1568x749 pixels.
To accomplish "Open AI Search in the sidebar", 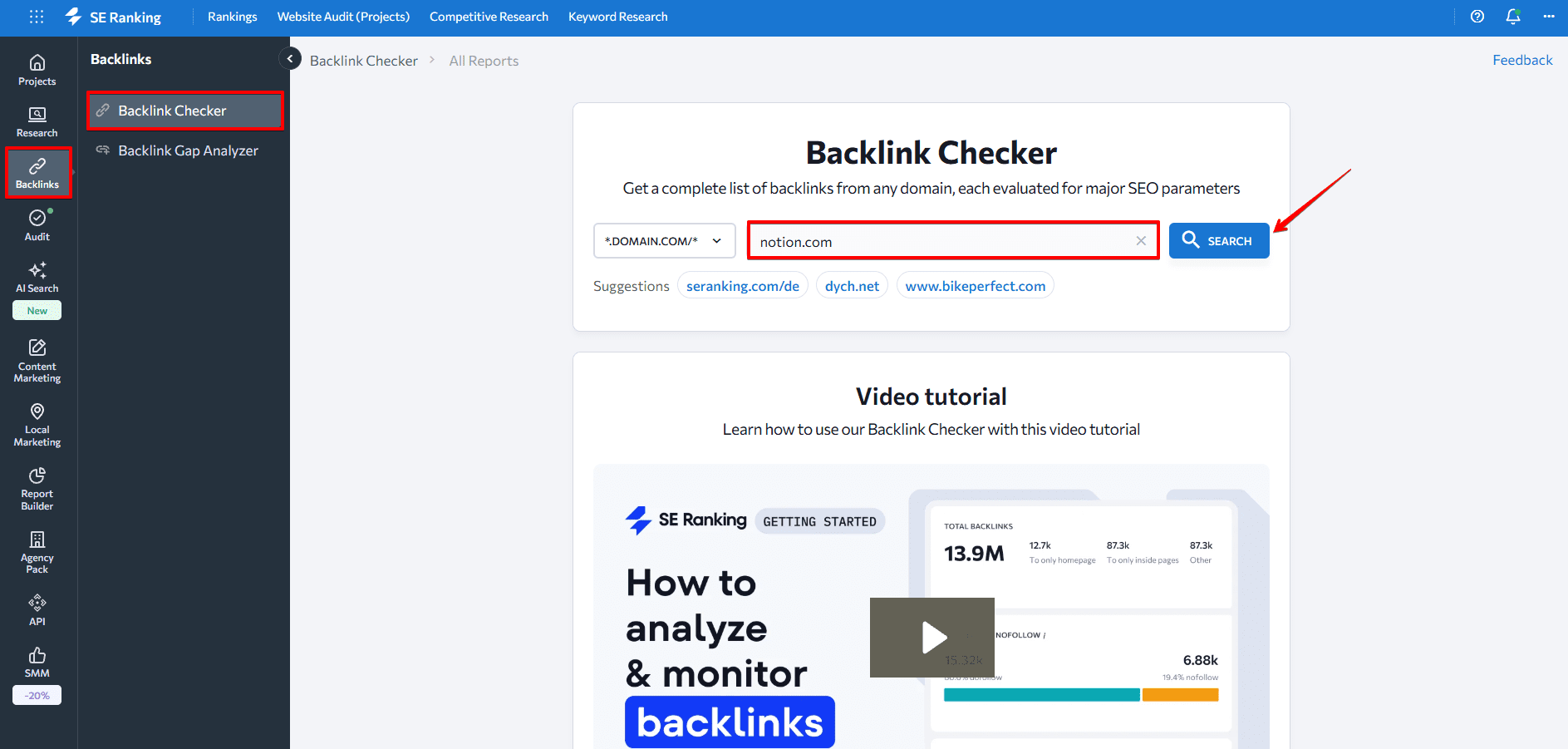I will click(37, 278).
